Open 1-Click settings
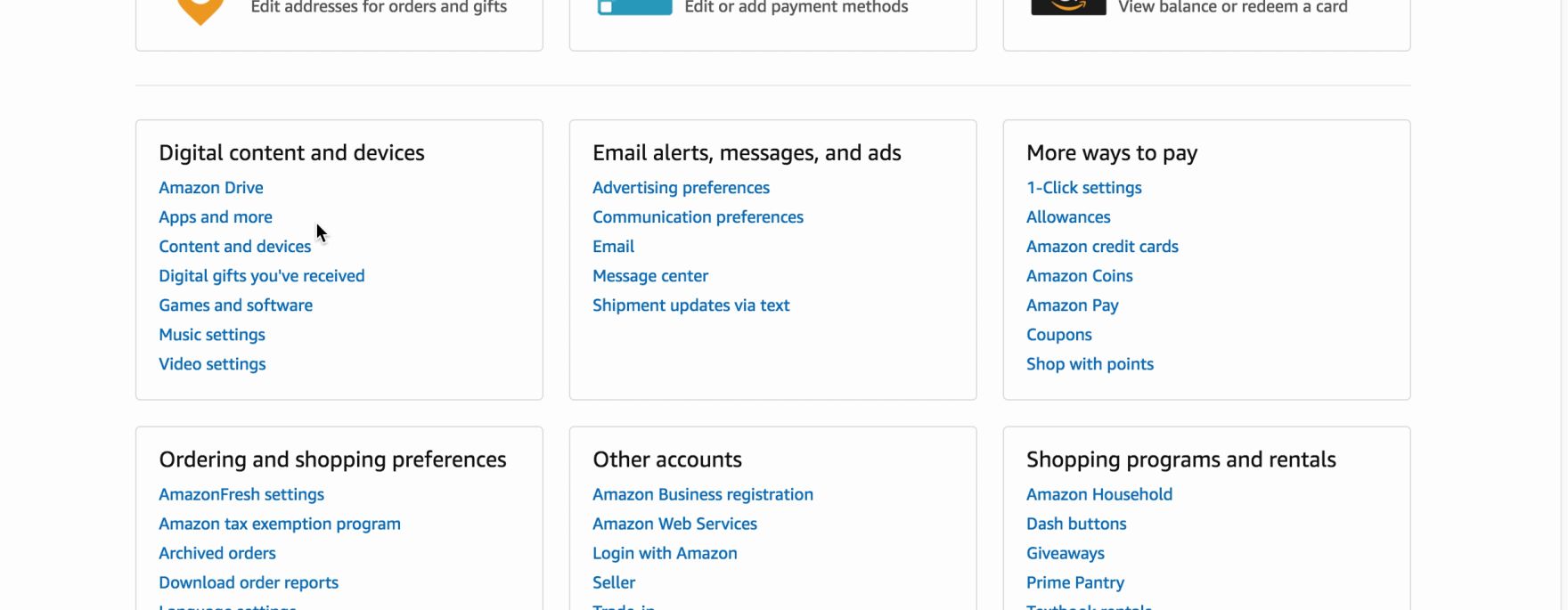Image resolution: width=1568 pixels, height=610 pixels. click(1083, 188)
